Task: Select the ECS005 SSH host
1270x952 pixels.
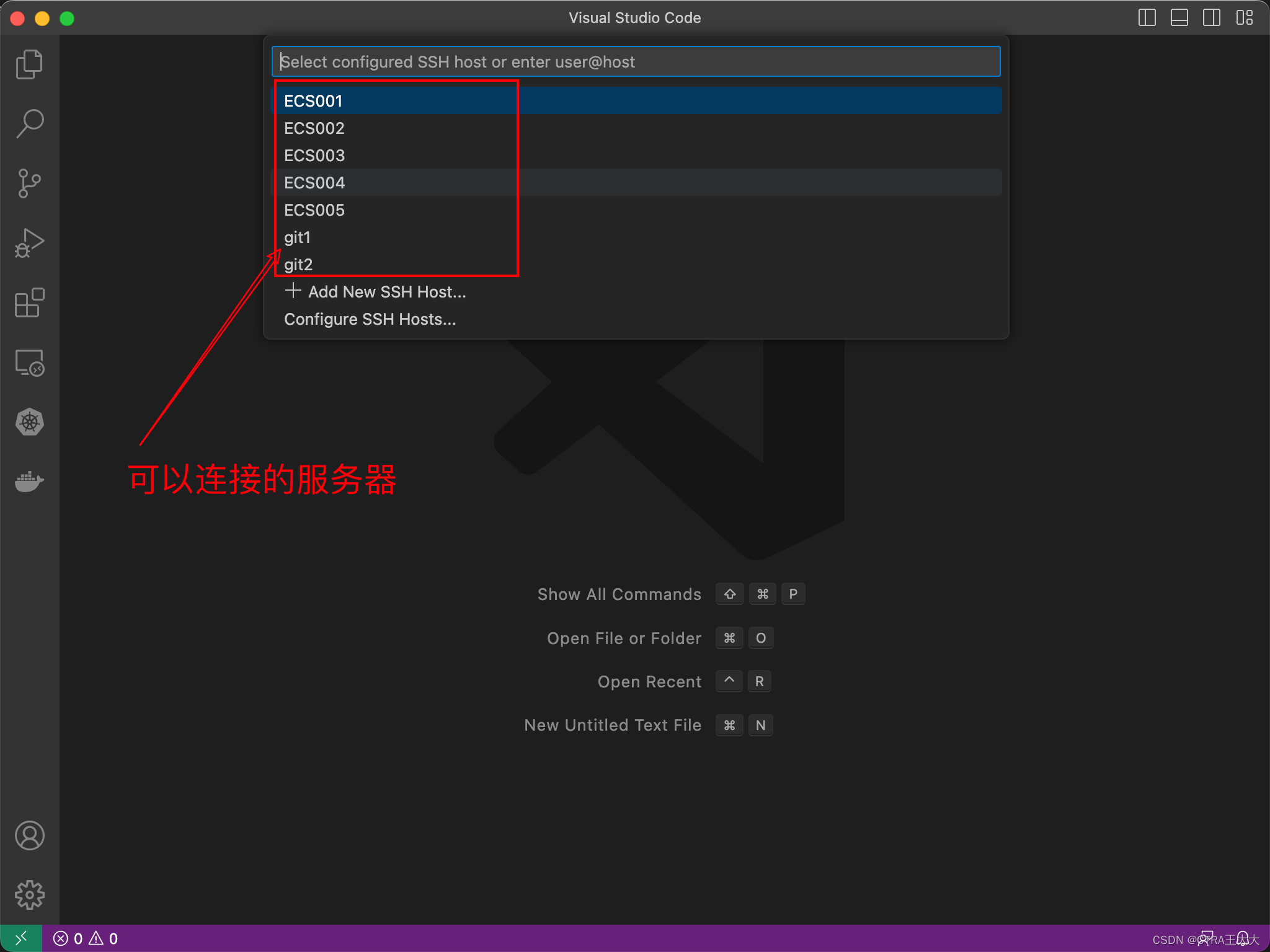Action: pos(637,209)
